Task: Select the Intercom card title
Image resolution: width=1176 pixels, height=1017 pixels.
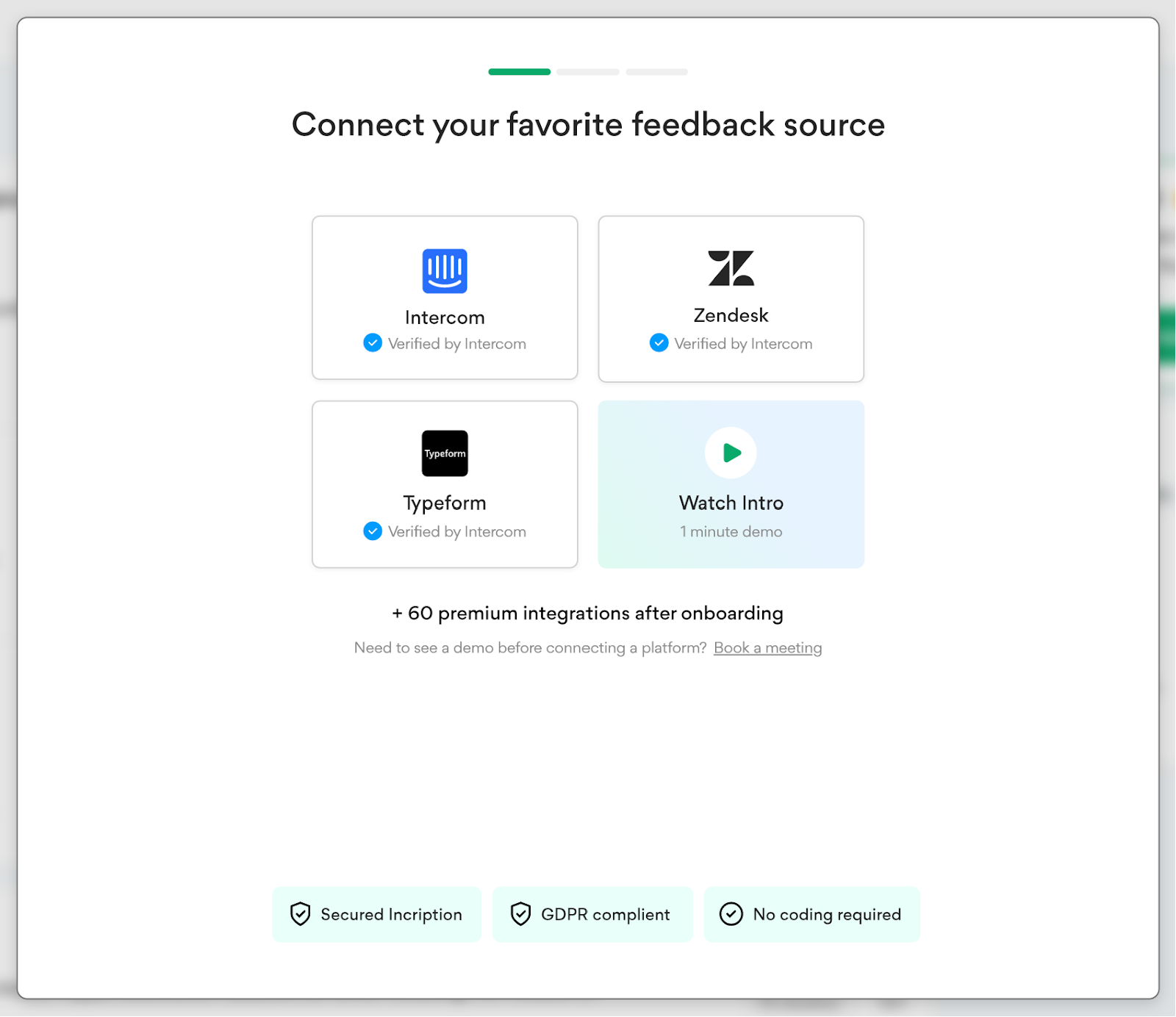Action: (445, 317)
